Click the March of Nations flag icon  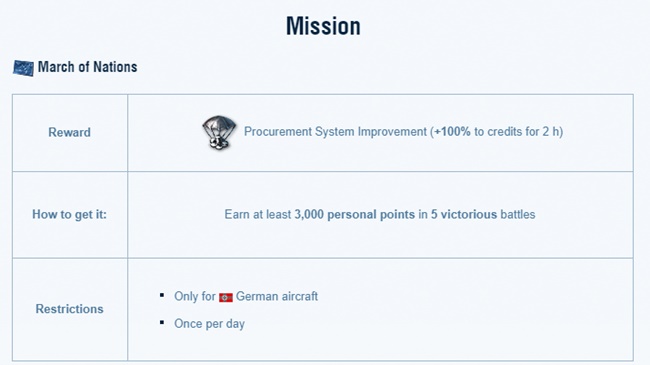23,68
